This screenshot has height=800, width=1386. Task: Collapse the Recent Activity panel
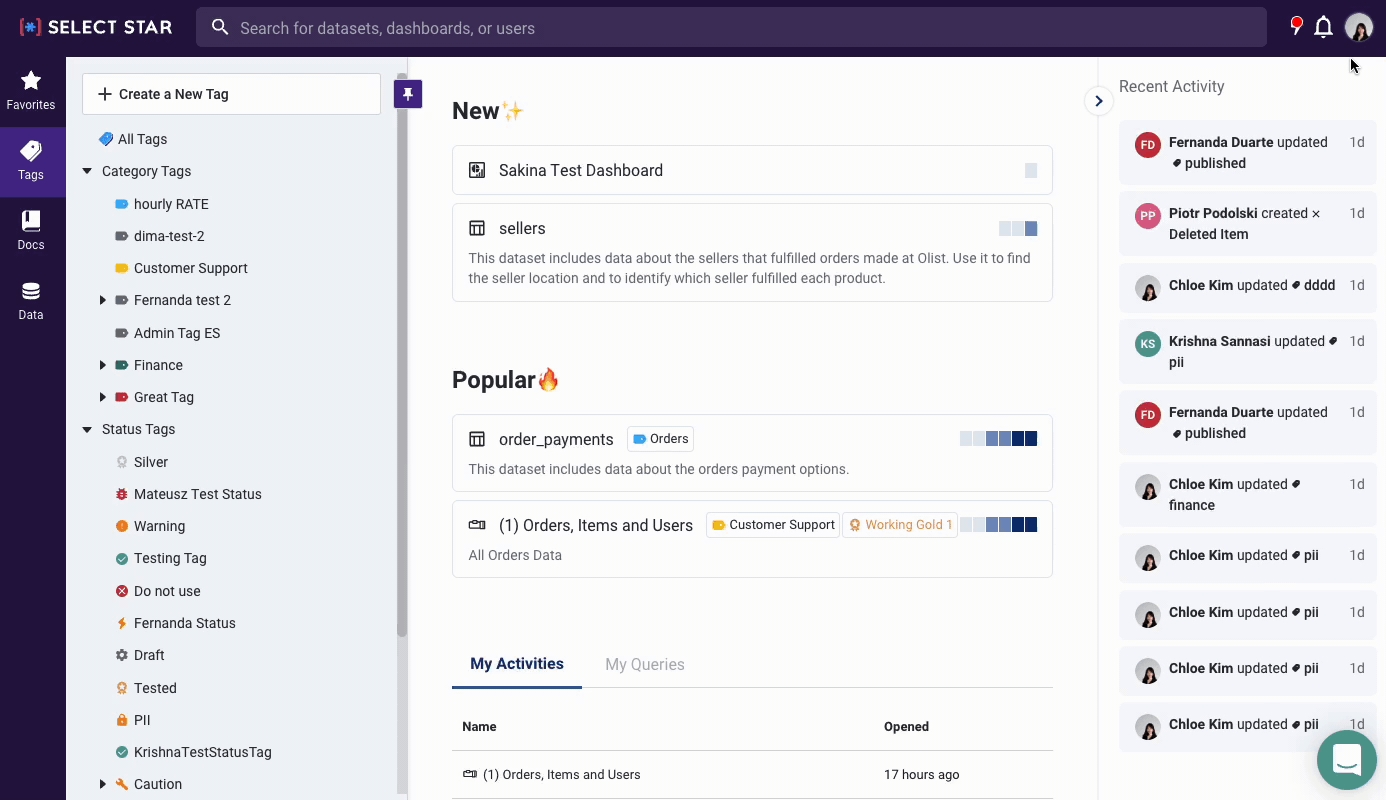click(x=1098, y=101)
